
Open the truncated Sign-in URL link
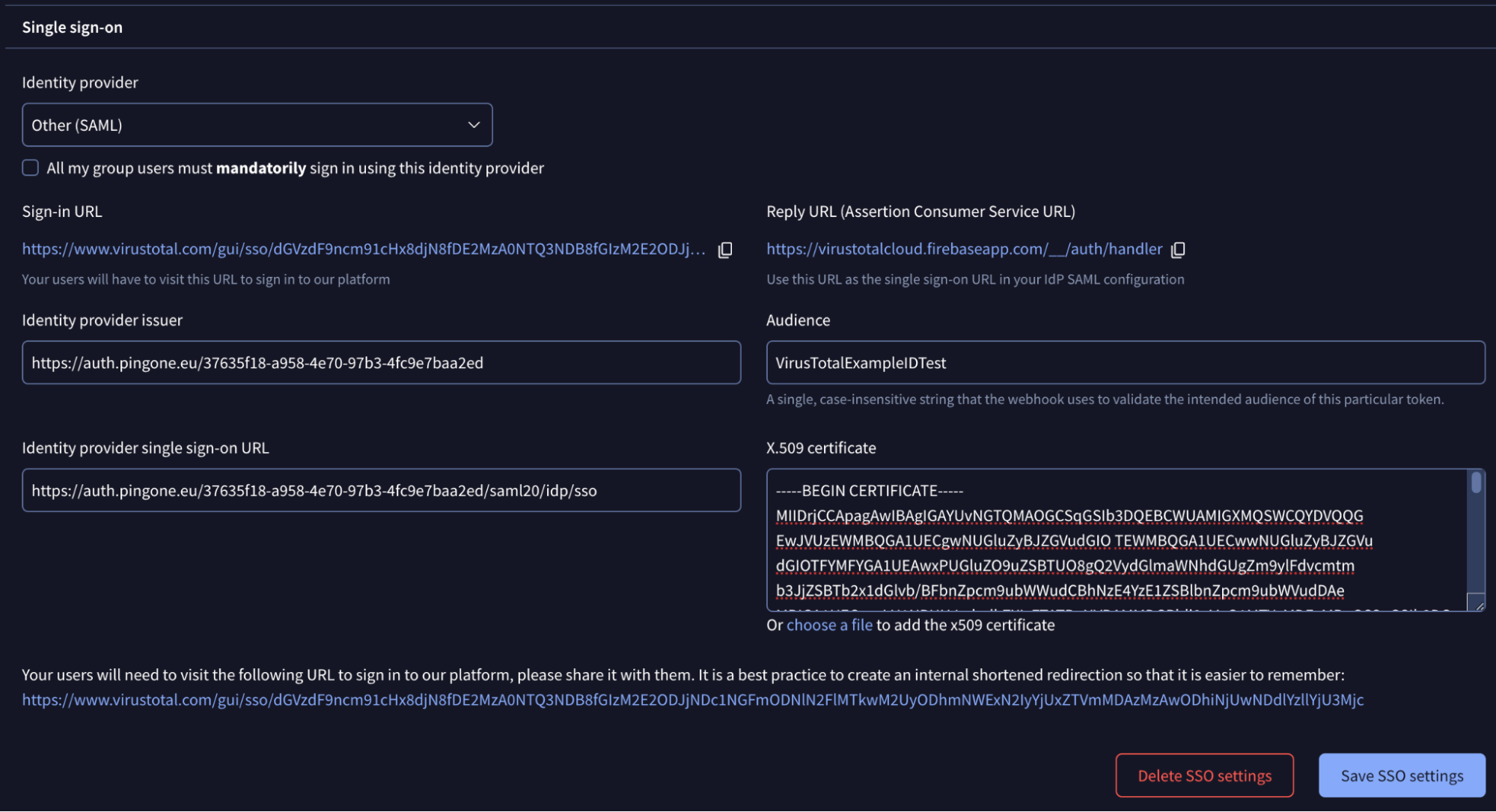tap(363, 249)
